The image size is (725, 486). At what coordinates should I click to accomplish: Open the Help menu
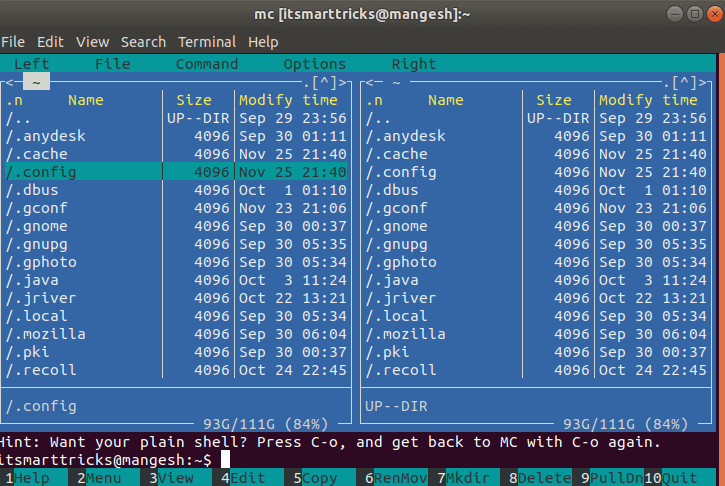263,42
